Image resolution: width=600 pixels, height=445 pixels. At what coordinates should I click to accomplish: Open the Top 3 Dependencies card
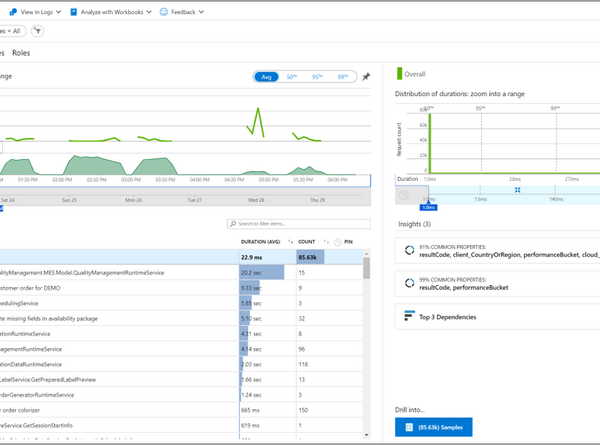[497, 317]
